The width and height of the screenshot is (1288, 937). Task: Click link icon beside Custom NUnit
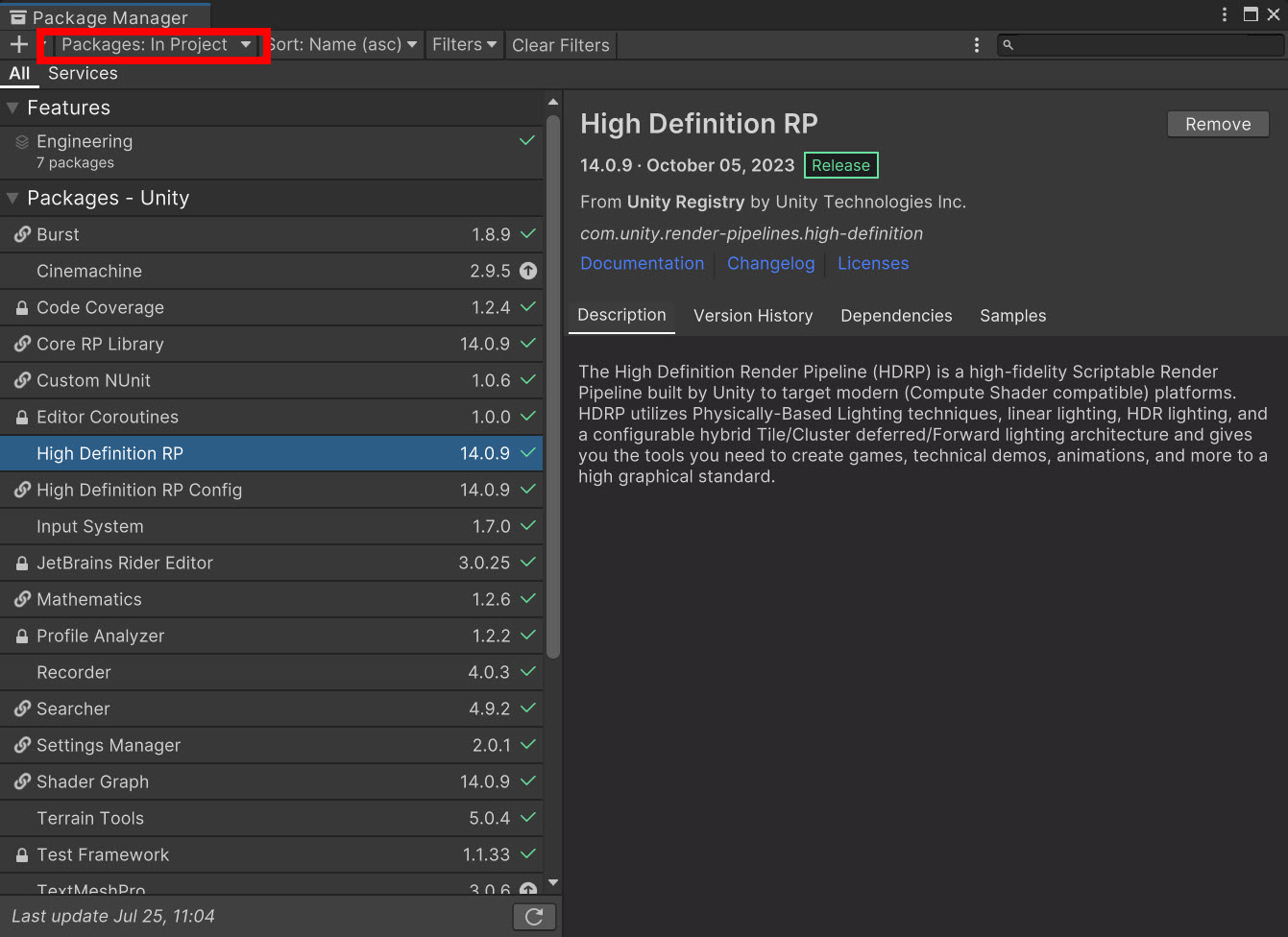22,380
